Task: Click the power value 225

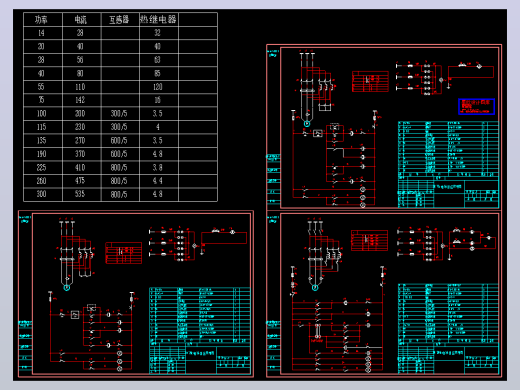Action: tap(41, 167)
